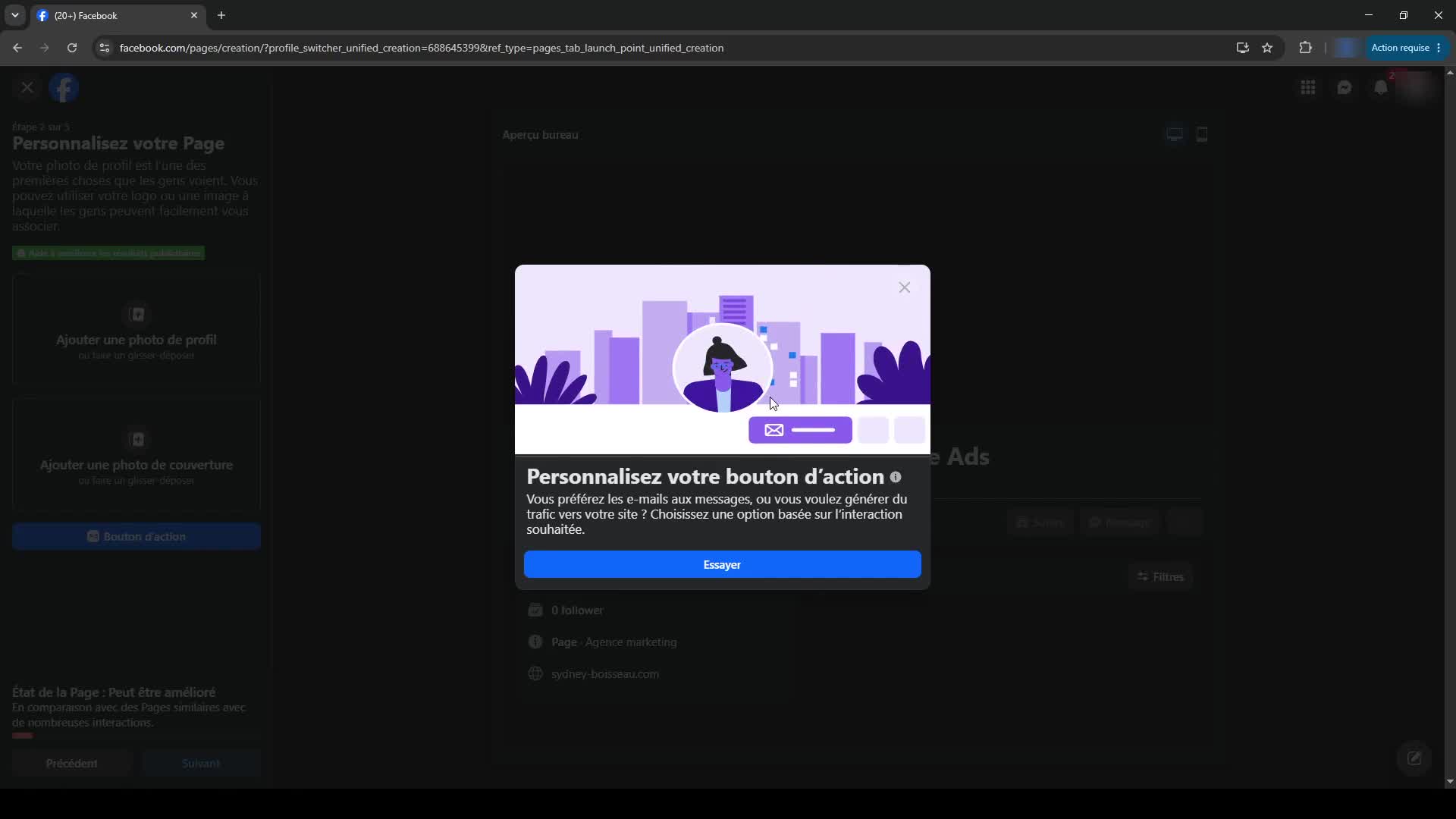
Task: Open the tab search dropdown arrow
Action: [x=15, y=15]
